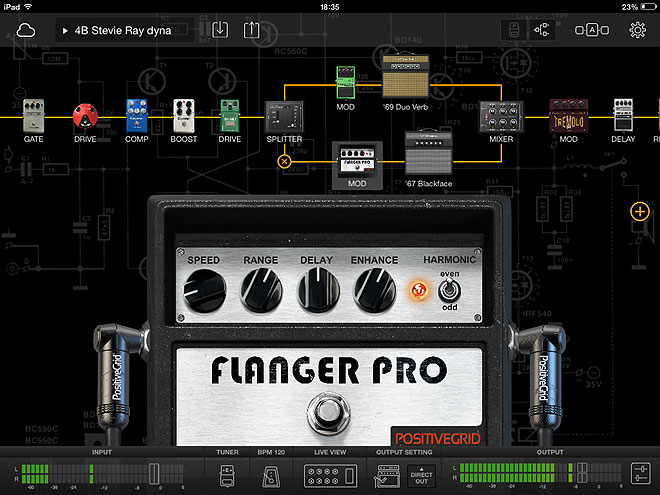The image size is (660, 495).
Task: Select the blue COMP pedal
Action: [137, 115]
